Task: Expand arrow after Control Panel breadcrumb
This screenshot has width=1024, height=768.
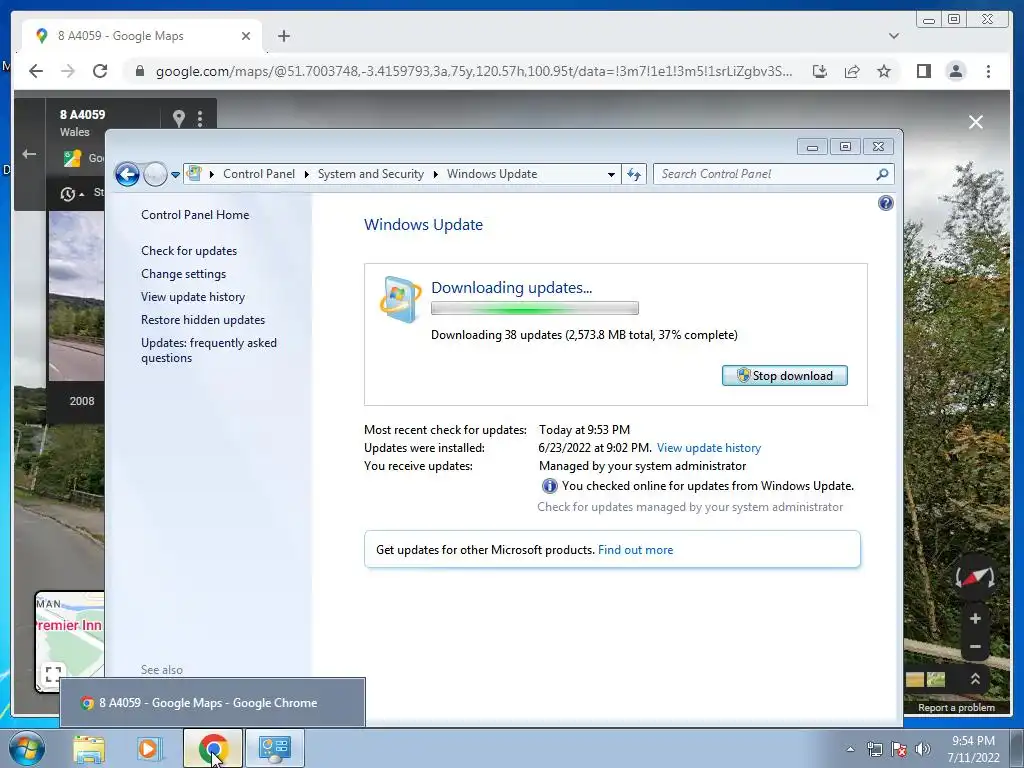Action: tap(306, 174)
